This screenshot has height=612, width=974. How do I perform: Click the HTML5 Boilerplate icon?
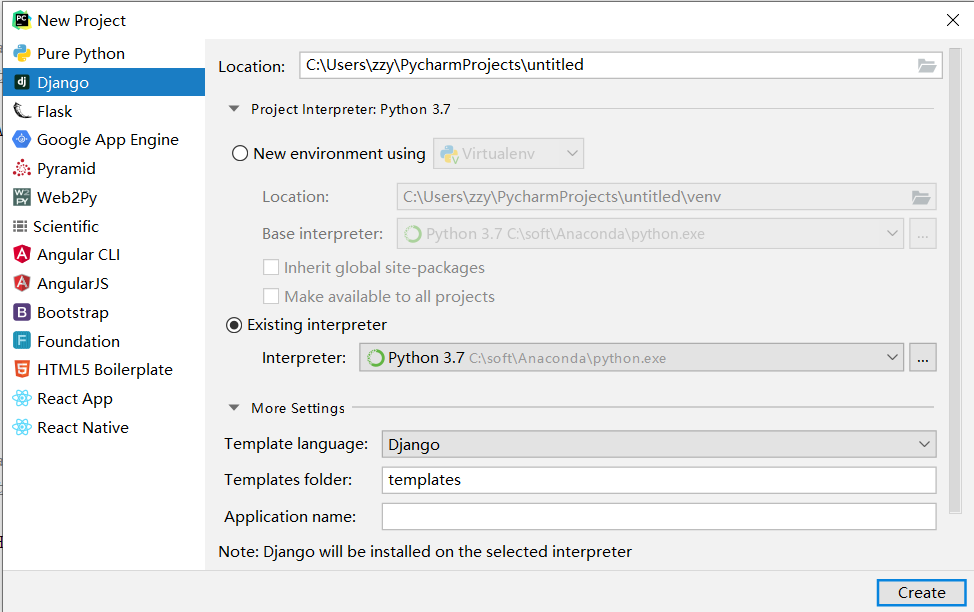[21, 370]
